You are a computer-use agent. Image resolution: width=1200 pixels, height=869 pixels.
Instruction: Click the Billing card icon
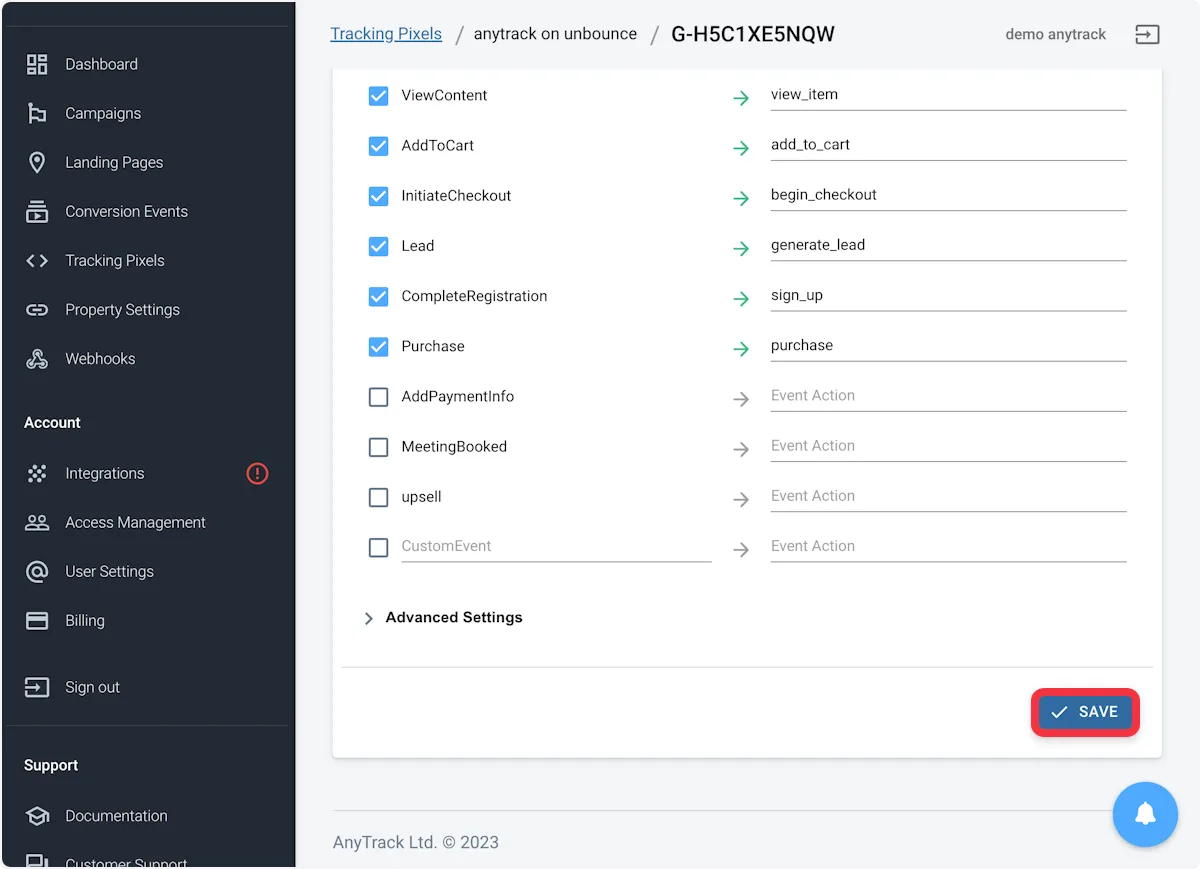point(37,620)
